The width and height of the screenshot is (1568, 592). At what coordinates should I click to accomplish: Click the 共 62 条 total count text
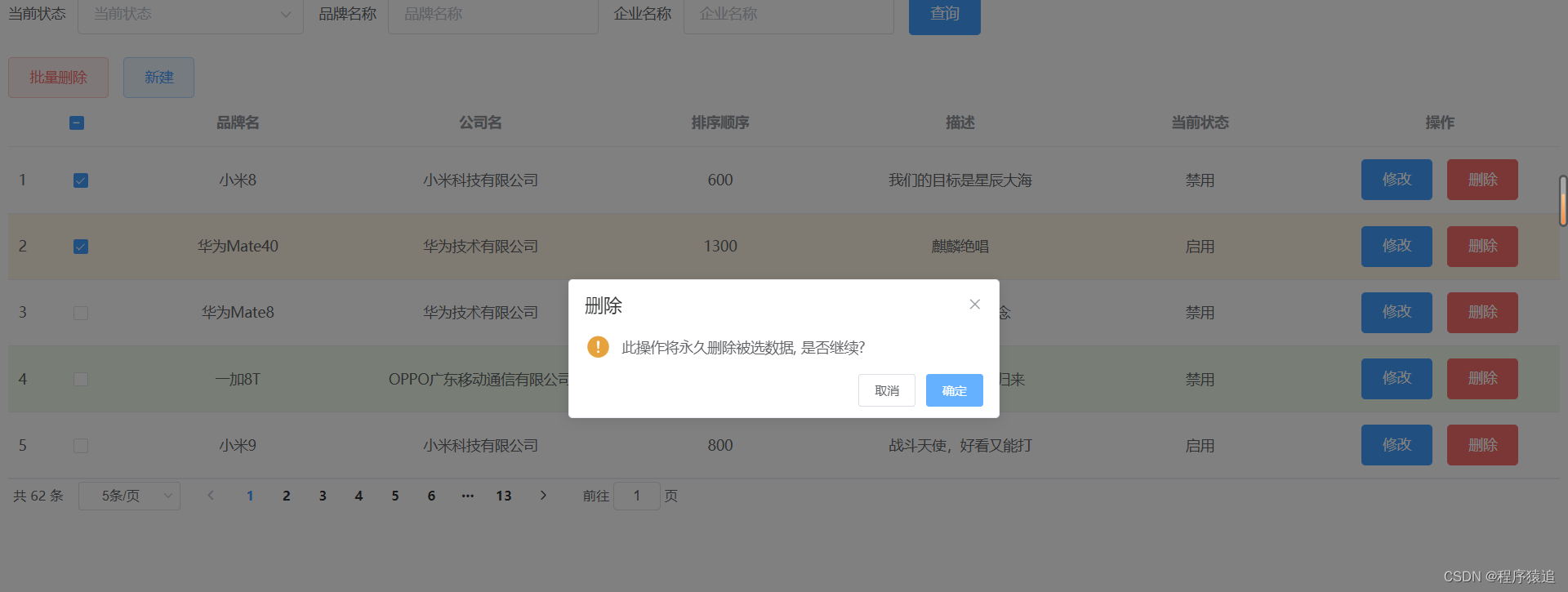tap(38, 496)
